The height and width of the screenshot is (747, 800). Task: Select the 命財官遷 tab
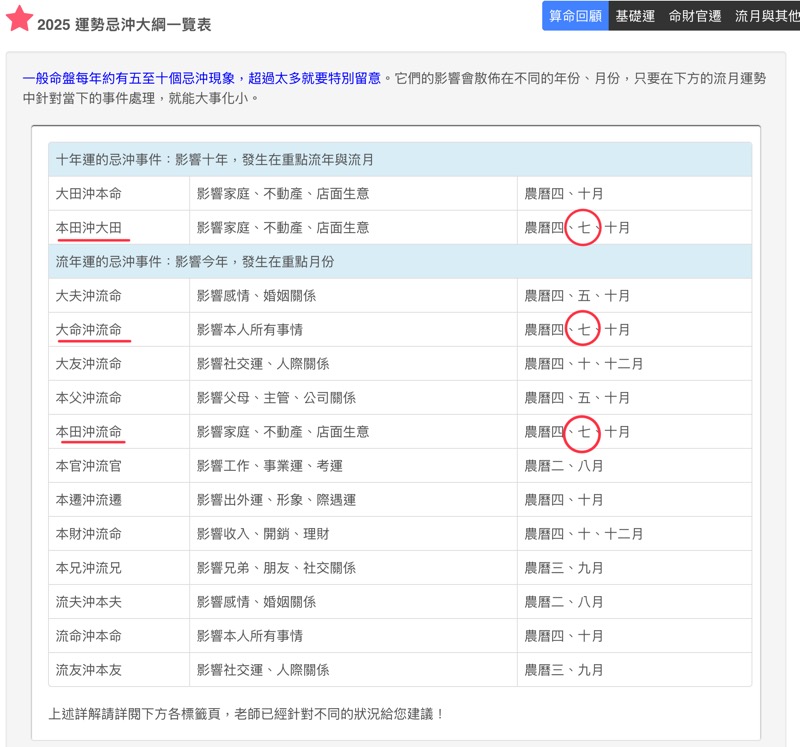pos(694,16)
